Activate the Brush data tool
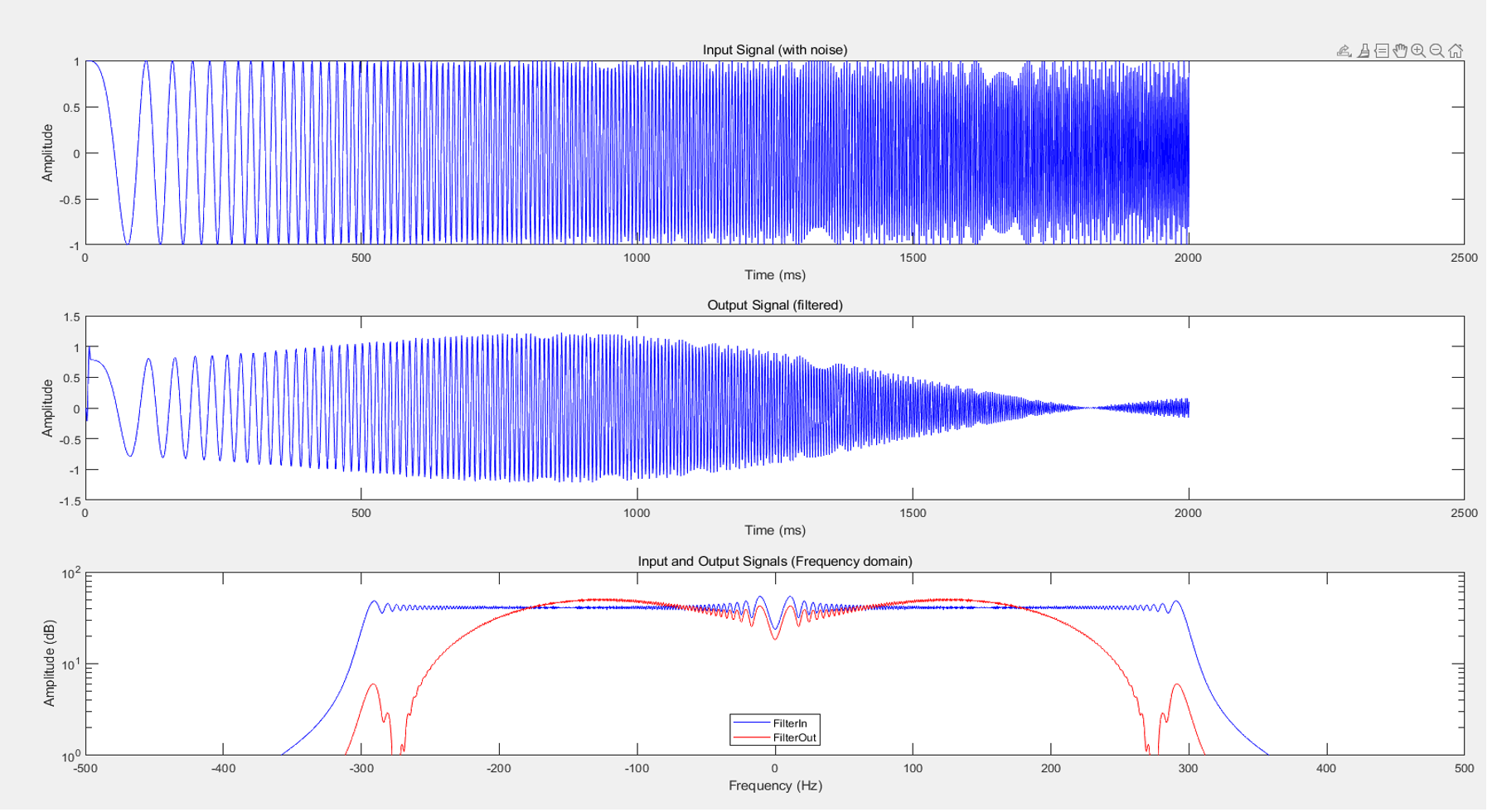1492x812 pixels. (x=1363, y=51)
